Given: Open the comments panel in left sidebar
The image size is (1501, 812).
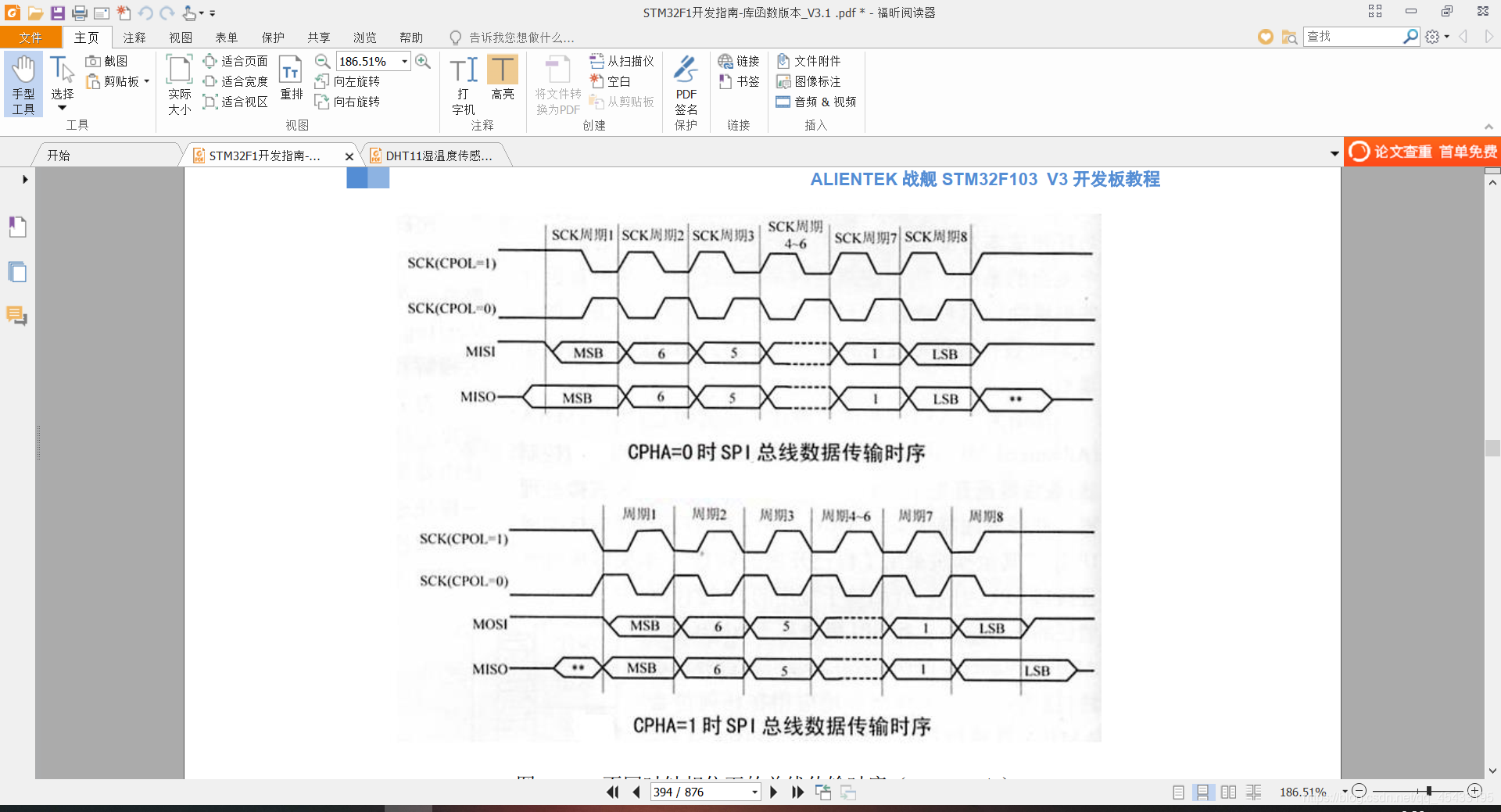Looking at the screenshot, I should [17, 316].
